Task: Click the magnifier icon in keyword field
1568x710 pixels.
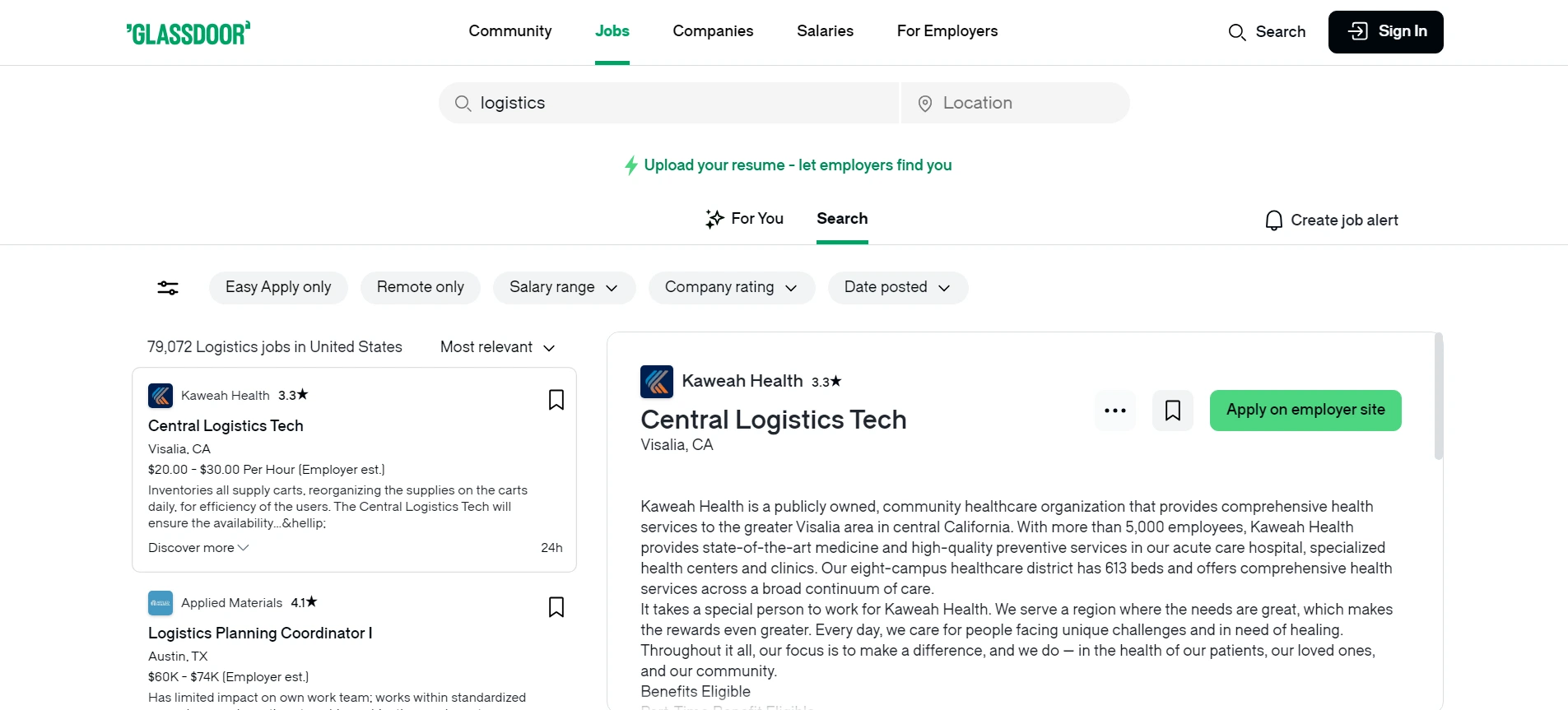Action: tap(463, 104)
